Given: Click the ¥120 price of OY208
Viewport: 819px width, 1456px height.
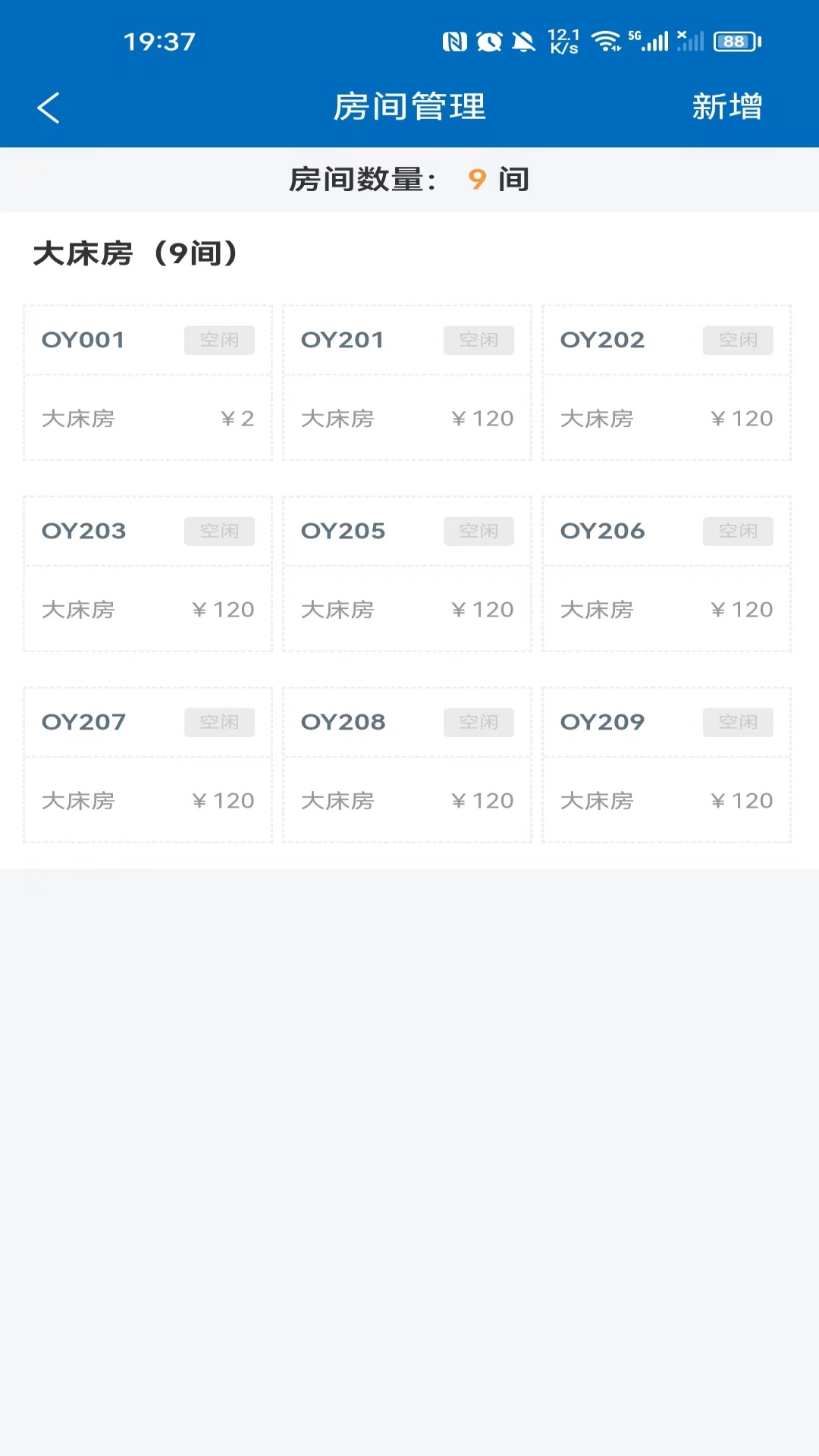Looking at the screenshot, I should tap(483, 801).
